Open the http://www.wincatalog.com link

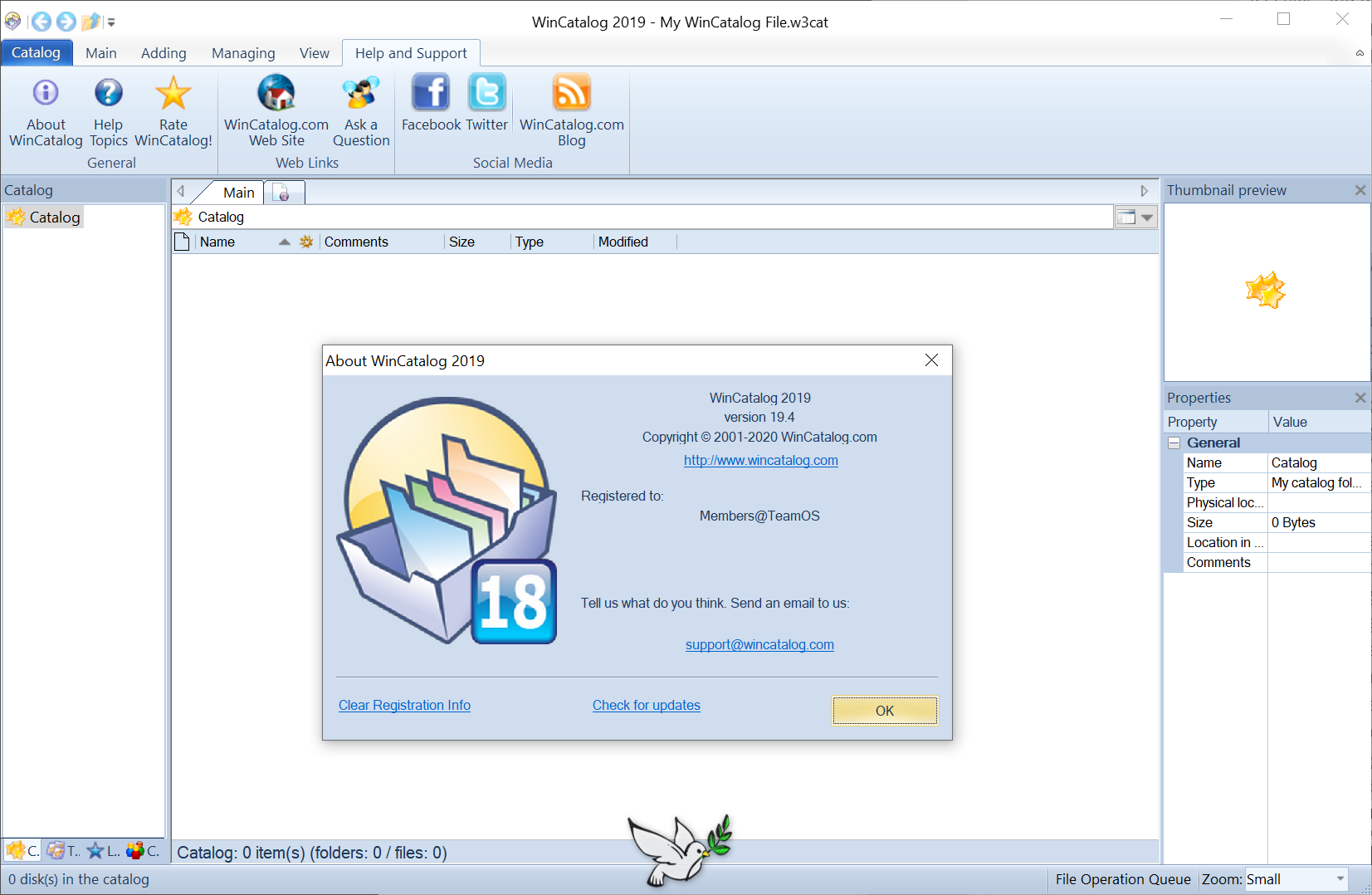click(x=761, y=460)
